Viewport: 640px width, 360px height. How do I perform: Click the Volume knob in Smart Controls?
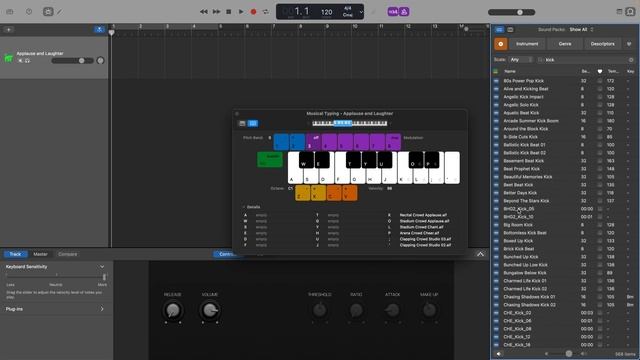click(x=210, y=310)
